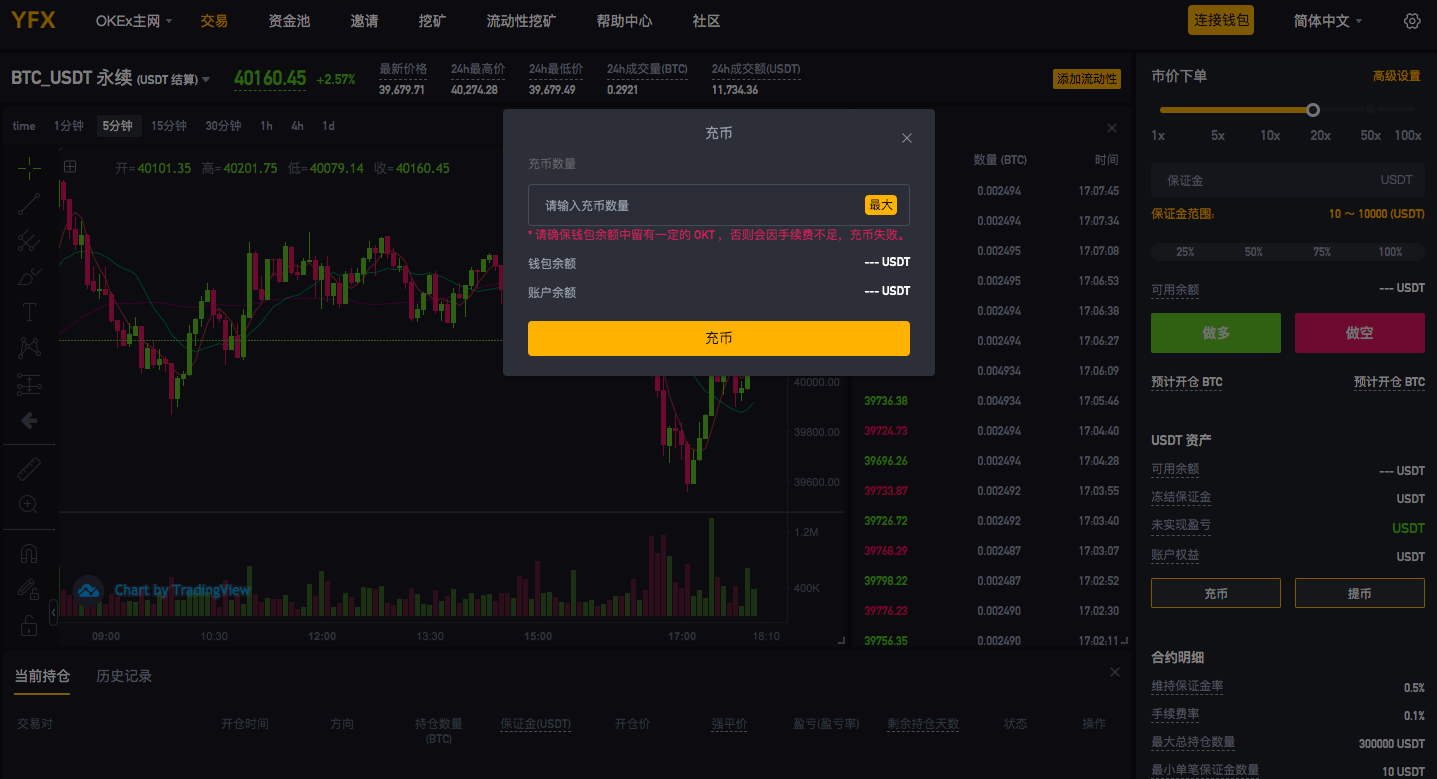Click the 连接钱包 connect wallet button
Screen dimensions: 1437x779
[1220, 21]
